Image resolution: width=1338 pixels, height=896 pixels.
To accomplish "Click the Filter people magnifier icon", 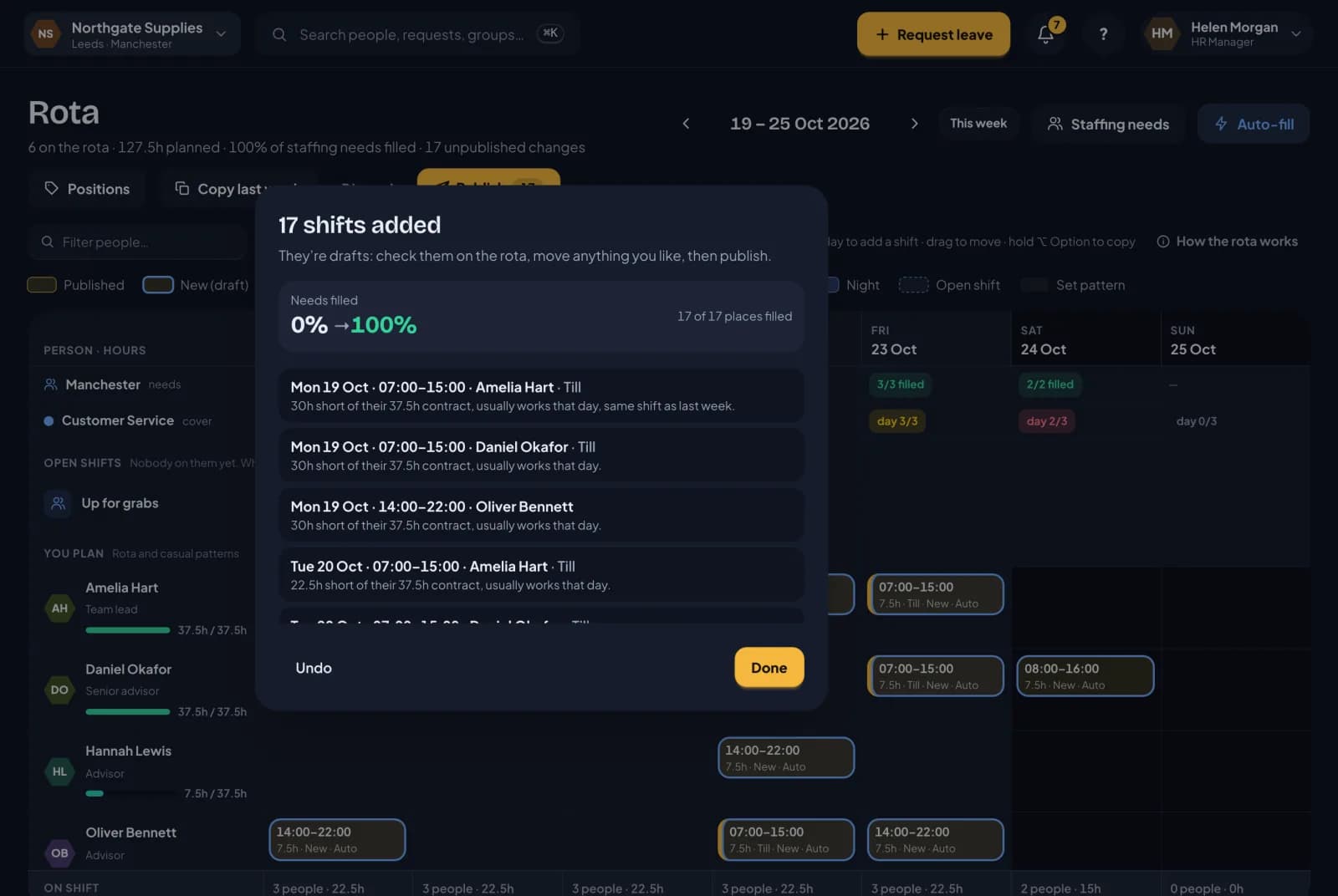I will tap(48, 242).
